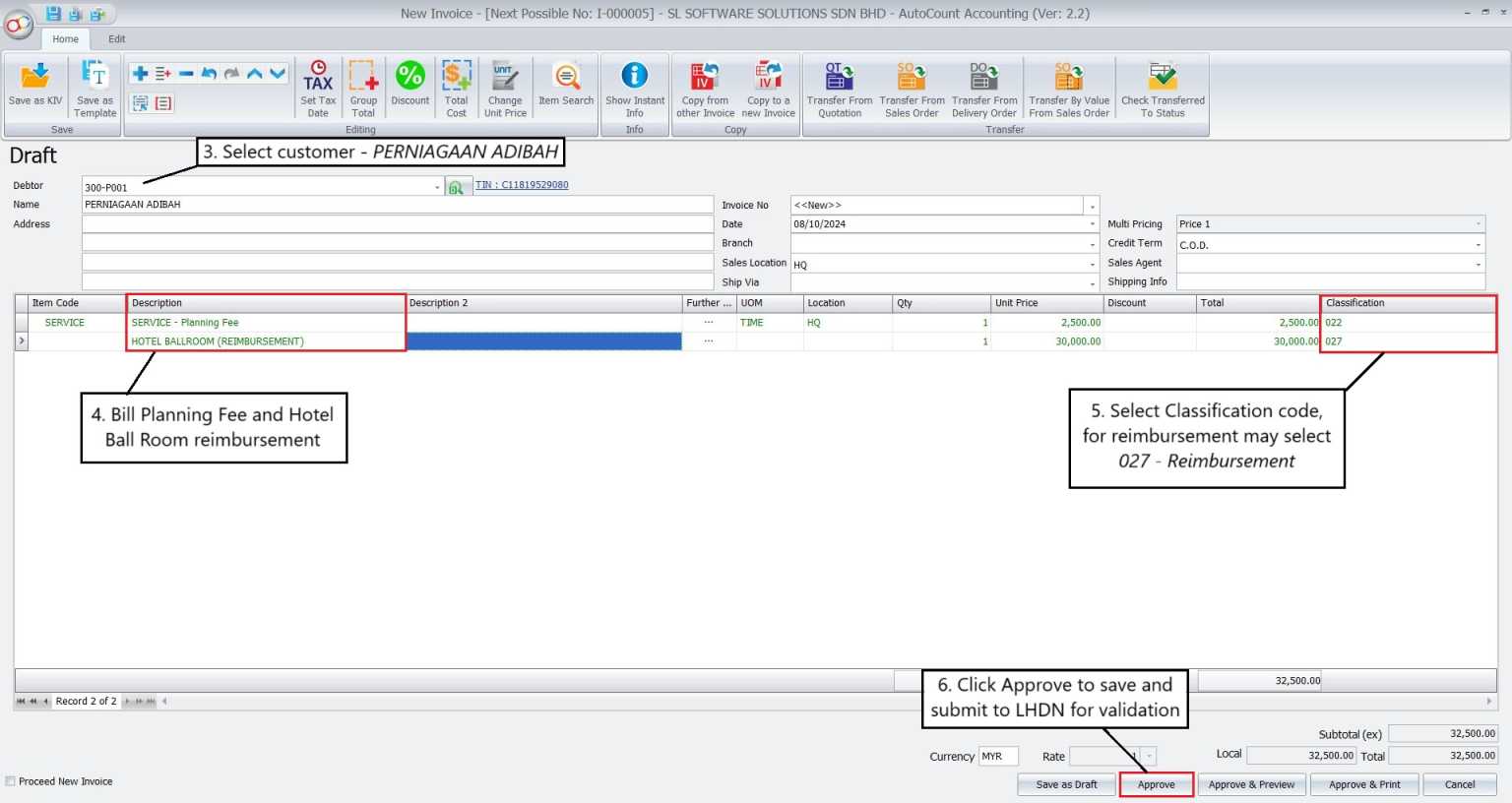The height and width of the screenshot is (803, 1512).
Task: Click the Cancel button
Action: pos(1460,784)
